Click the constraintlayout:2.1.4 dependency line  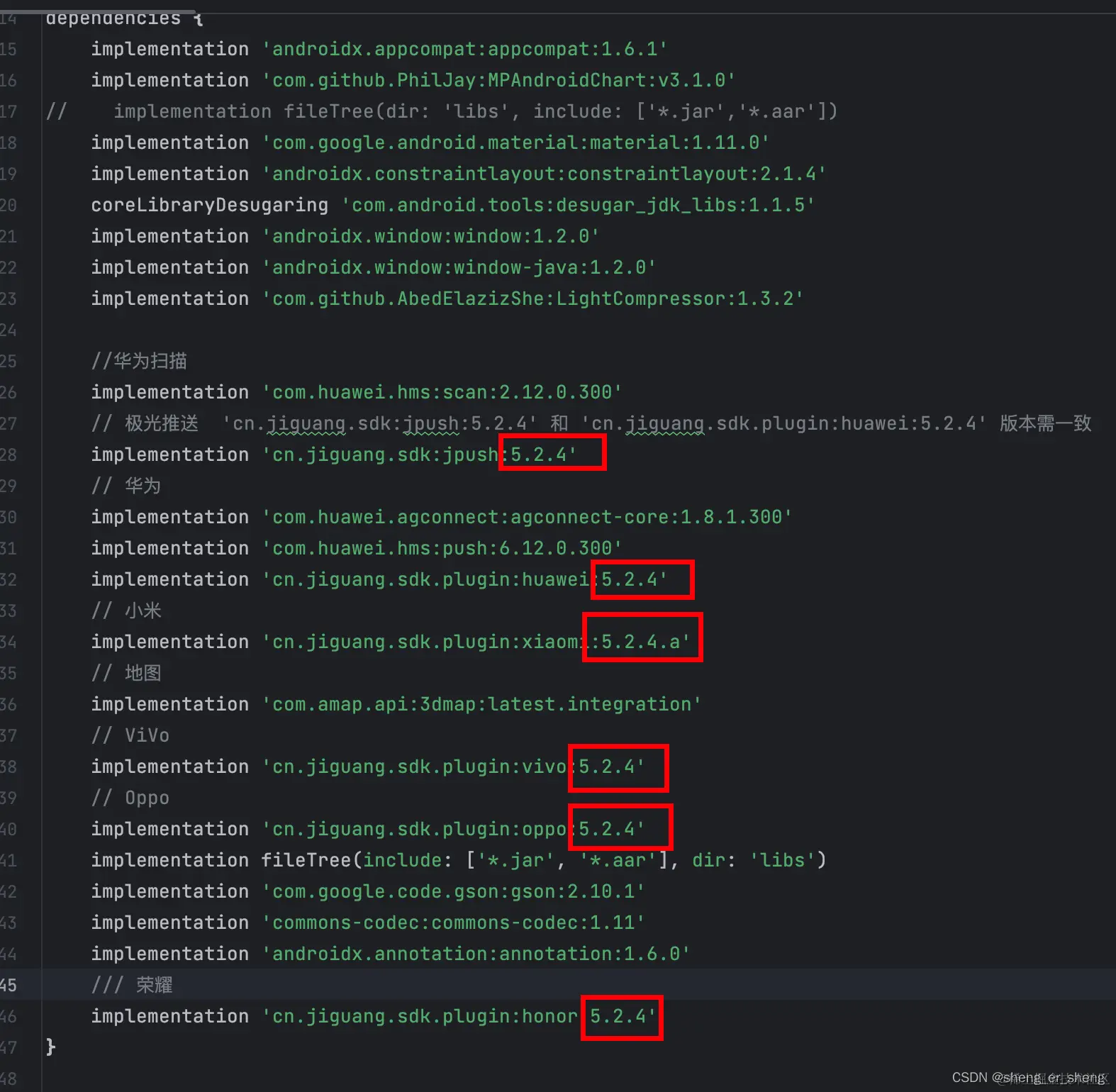pos(459,174)
